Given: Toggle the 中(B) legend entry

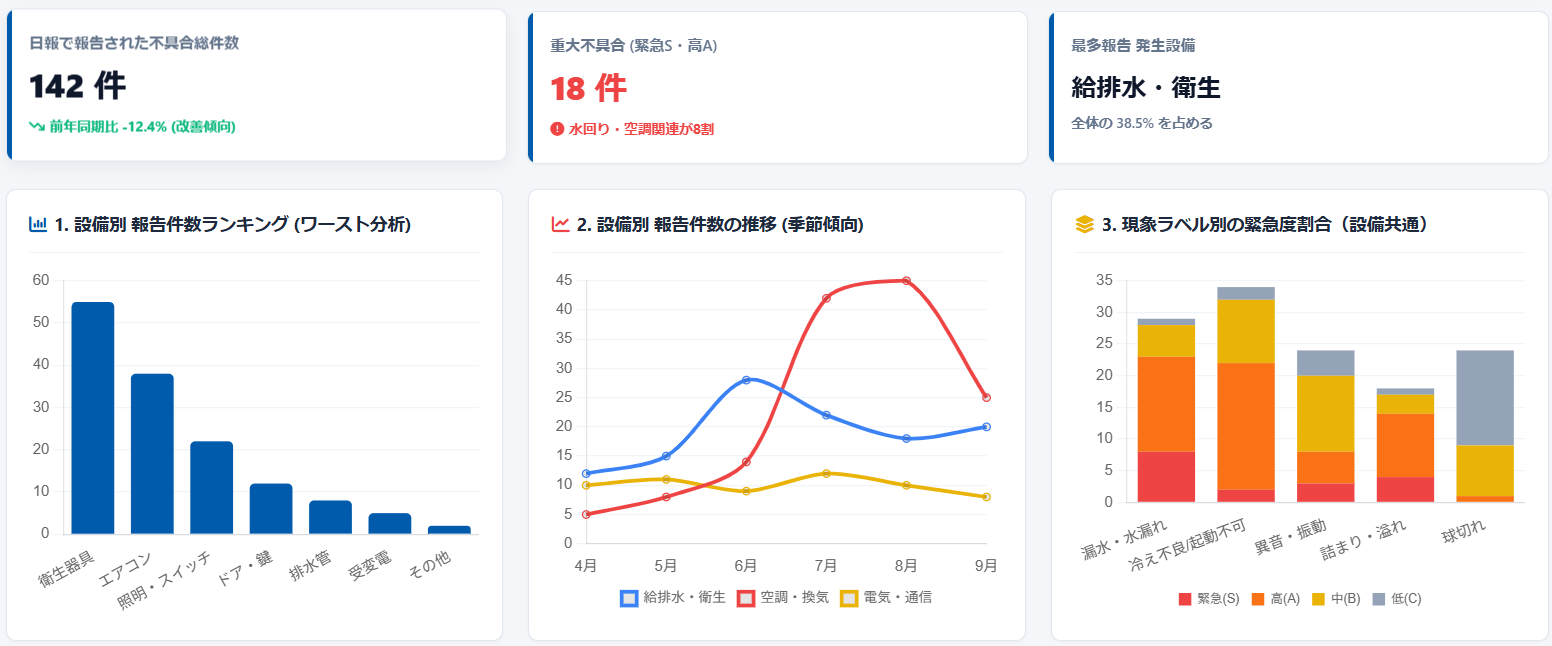Looking at the screenshot, I should pyautogui.click(x=1336, y=599).
